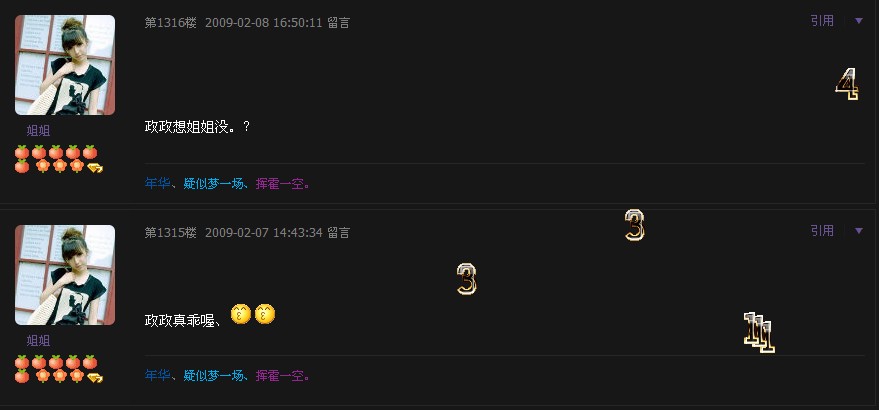Click the first kissing emoji after 政政真乖喔
879x410 pixels.
click(241, 314)
